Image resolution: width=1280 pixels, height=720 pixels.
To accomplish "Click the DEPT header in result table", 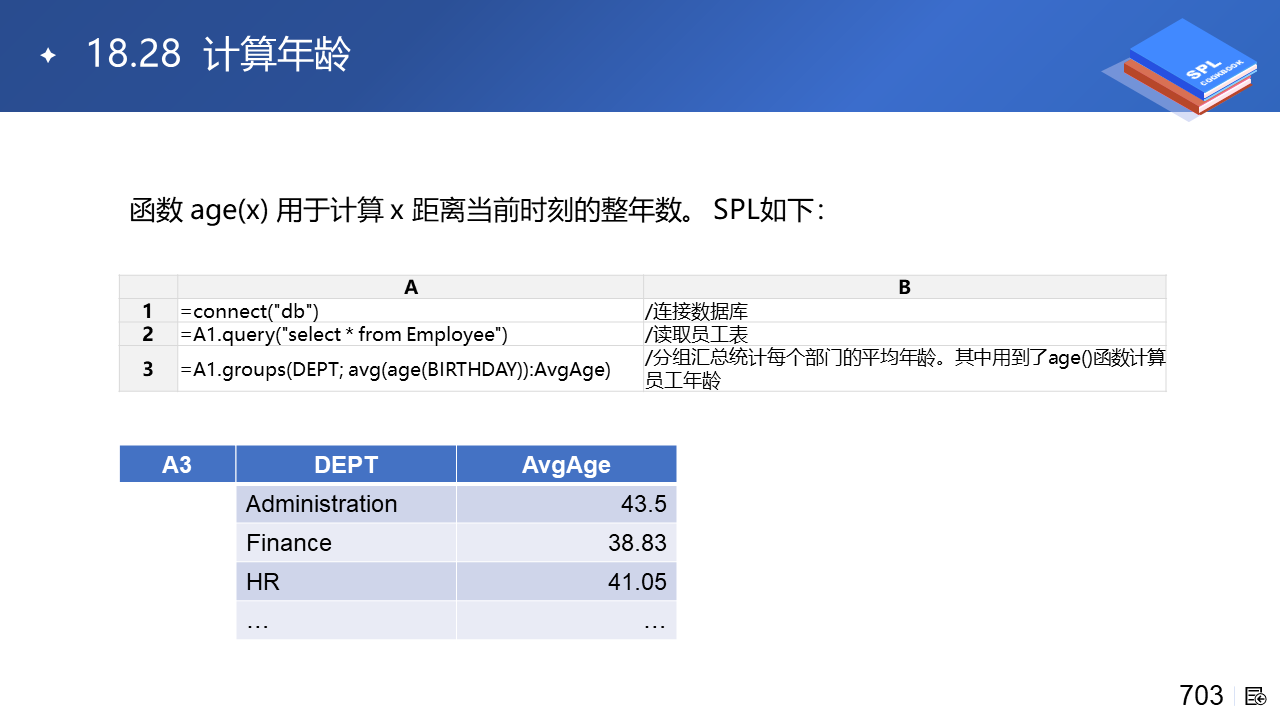I will click(x=346, y=464).
